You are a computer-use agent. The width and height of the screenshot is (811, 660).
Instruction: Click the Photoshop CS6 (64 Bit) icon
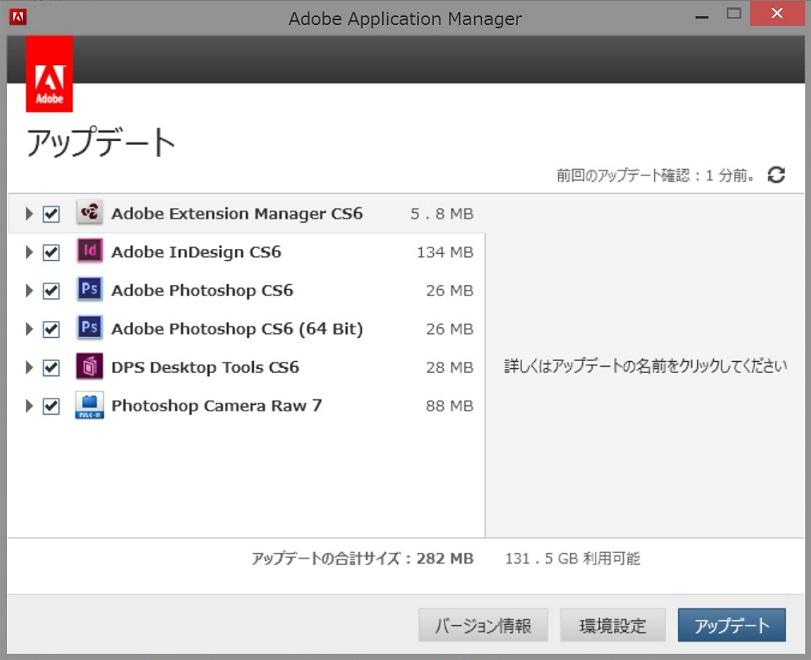pos(90,328)
